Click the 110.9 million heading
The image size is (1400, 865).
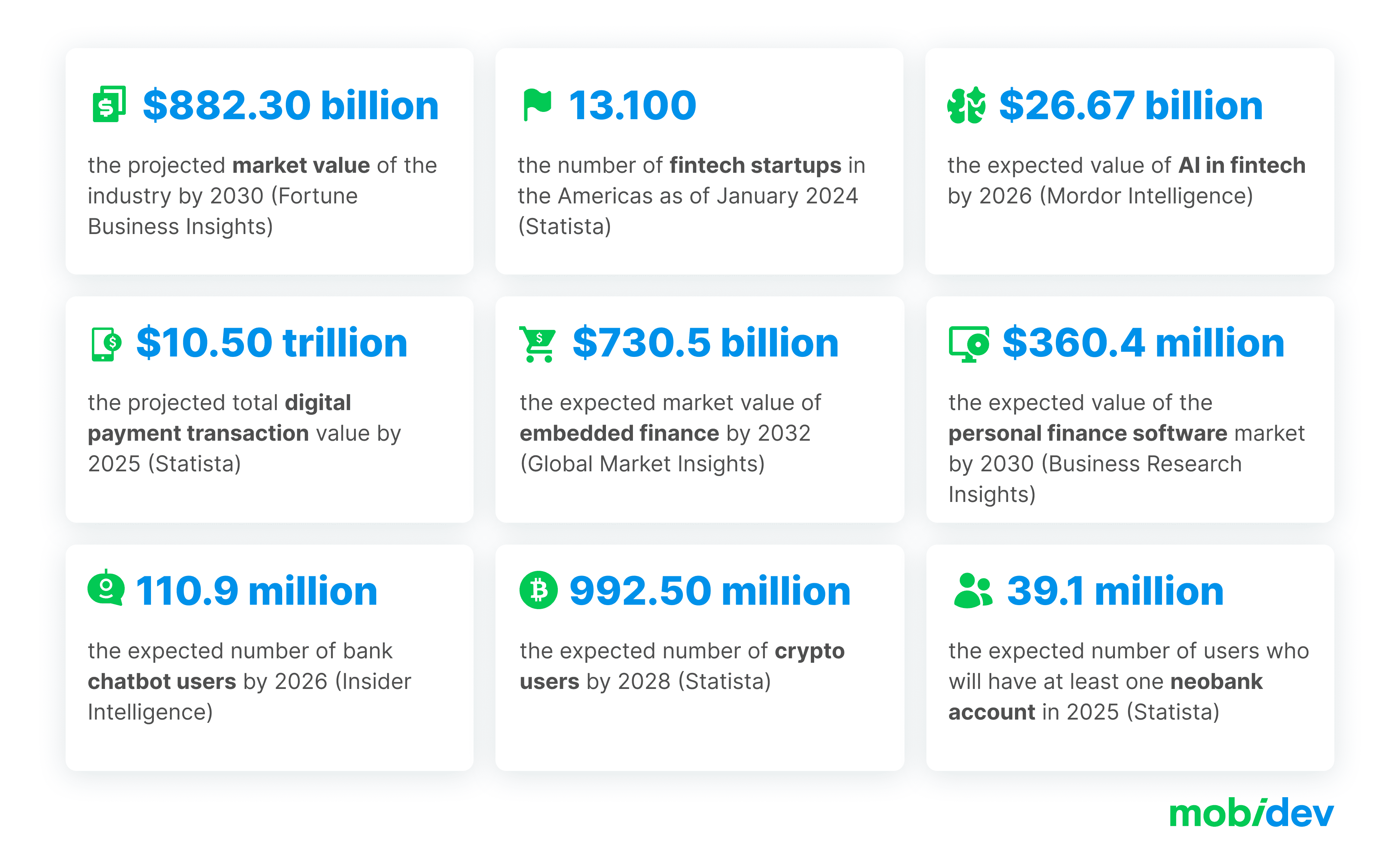pos(256,591)
